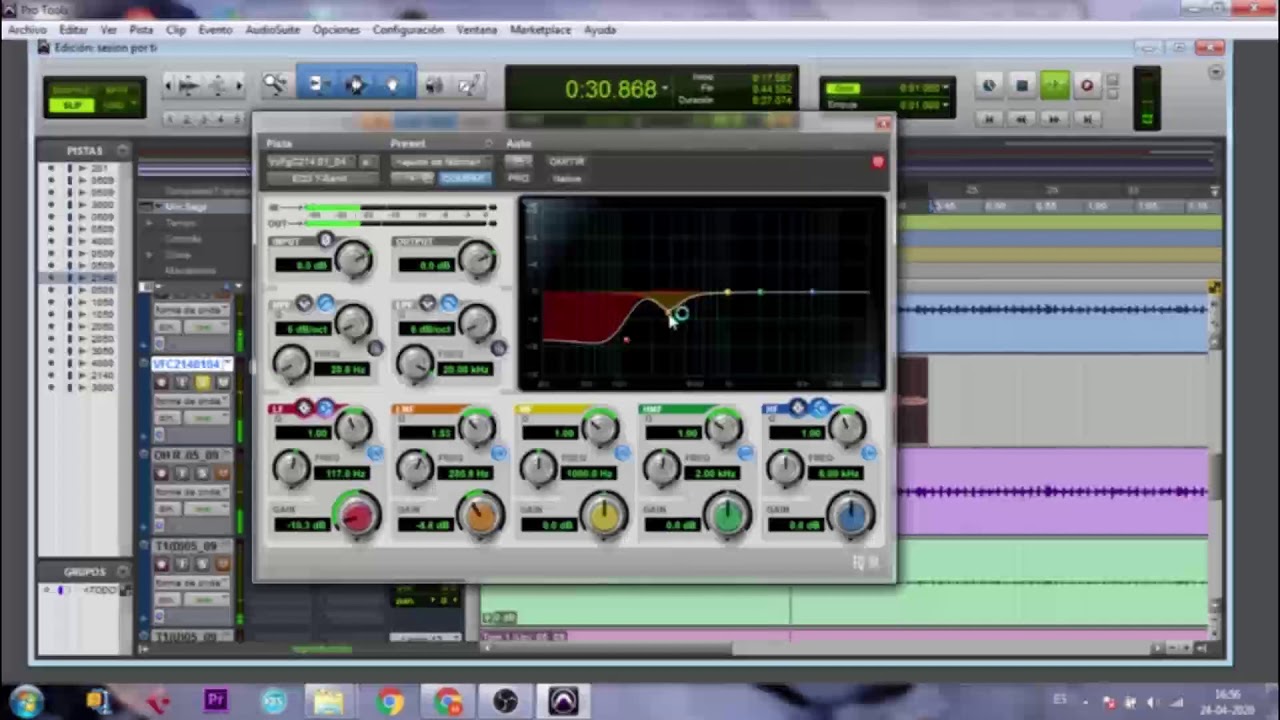This screenshot has width=1280, height=720.
Task: Select the Pencil tool
Action: point(468,86)
